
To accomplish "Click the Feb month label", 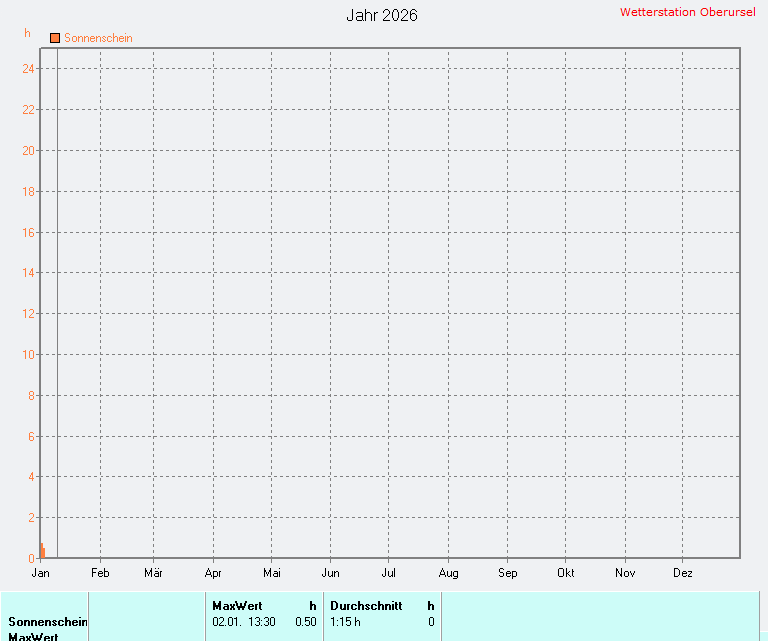I will click(100, 573).
